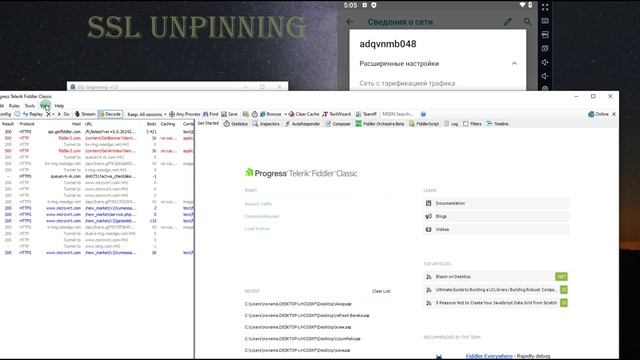640x360 pixels.
Task: Switch to the Inspectors tab
Action: click(266, 124)
